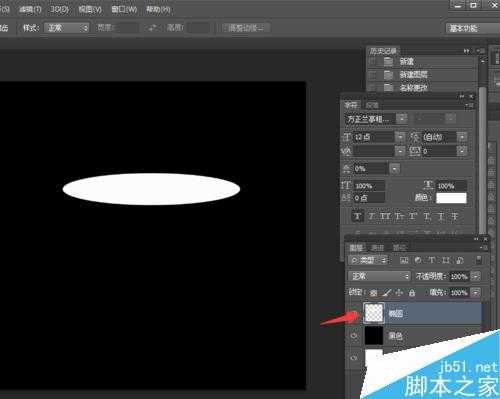
Task: Open the 窗口(W) menu
Action: coord(124,9)
